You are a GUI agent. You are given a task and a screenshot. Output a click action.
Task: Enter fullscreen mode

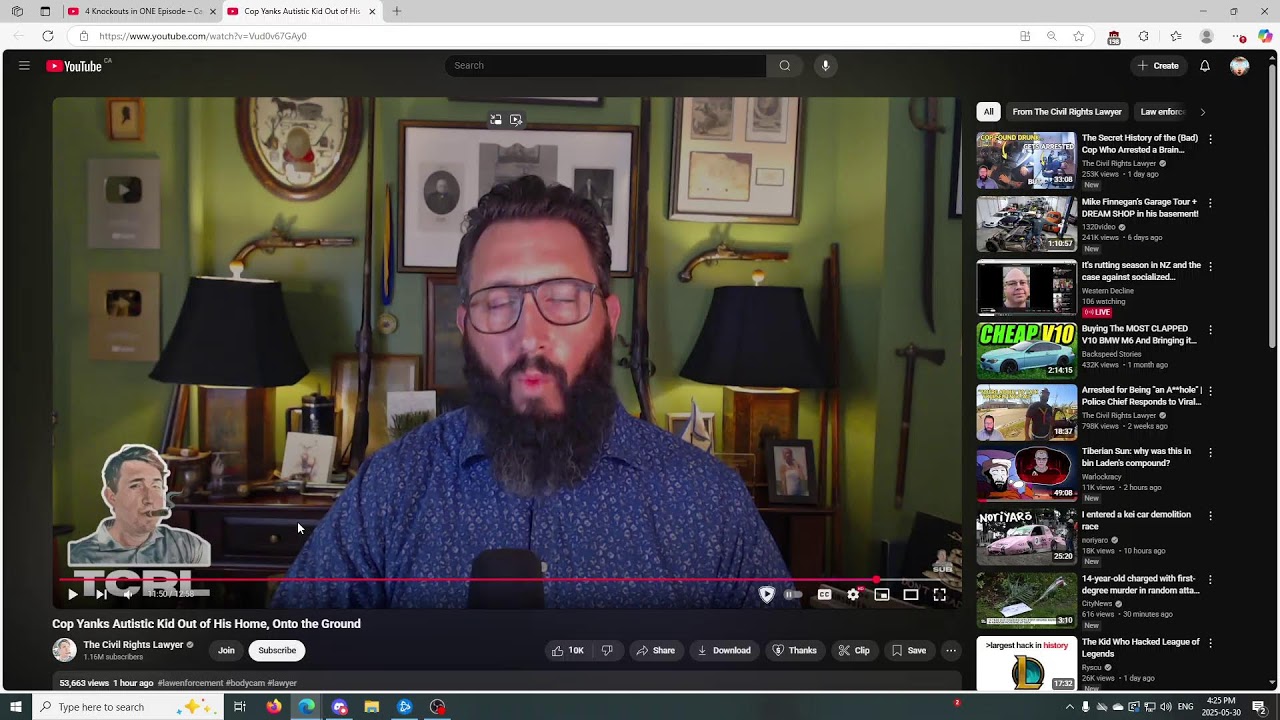tap(940, 594)
